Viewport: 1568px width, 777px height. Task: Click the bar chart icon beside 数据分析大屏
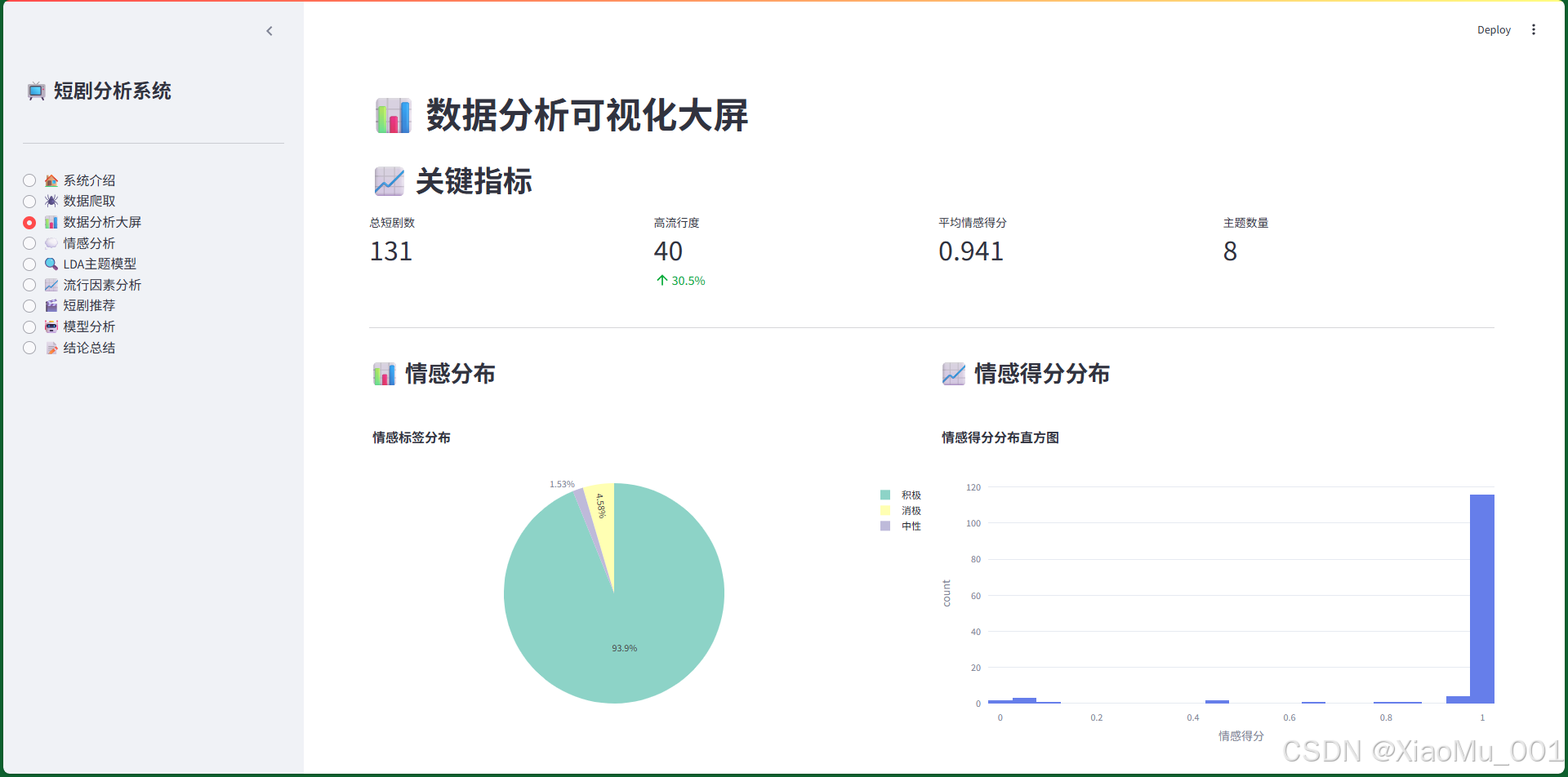point(51,222)
